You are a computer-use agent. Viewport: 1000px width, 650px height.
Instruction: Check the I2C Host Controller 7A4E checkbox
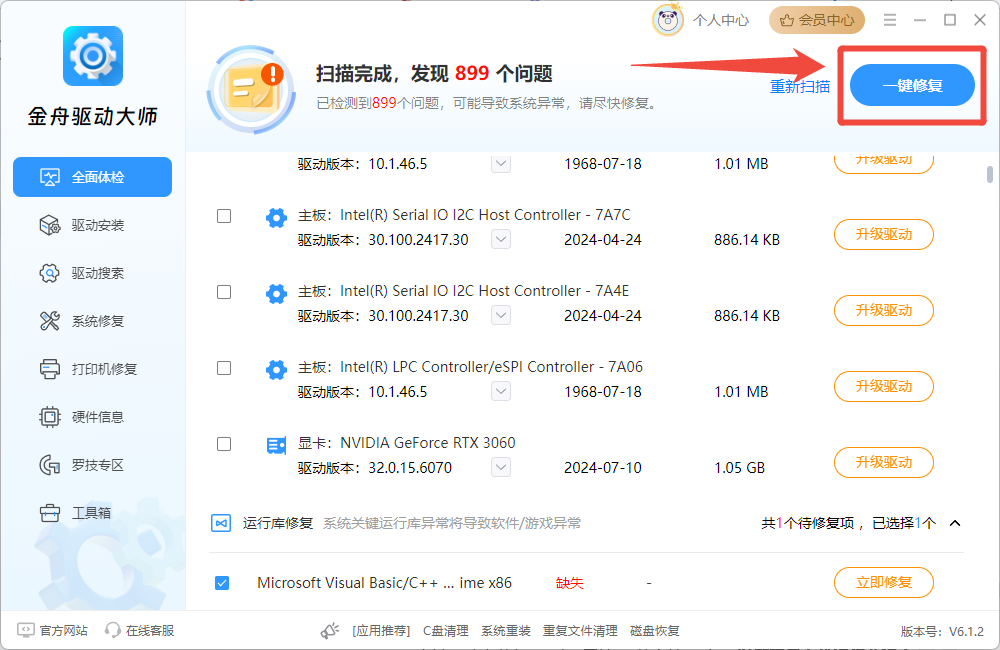pyautogui.click(x=224, y=292)
